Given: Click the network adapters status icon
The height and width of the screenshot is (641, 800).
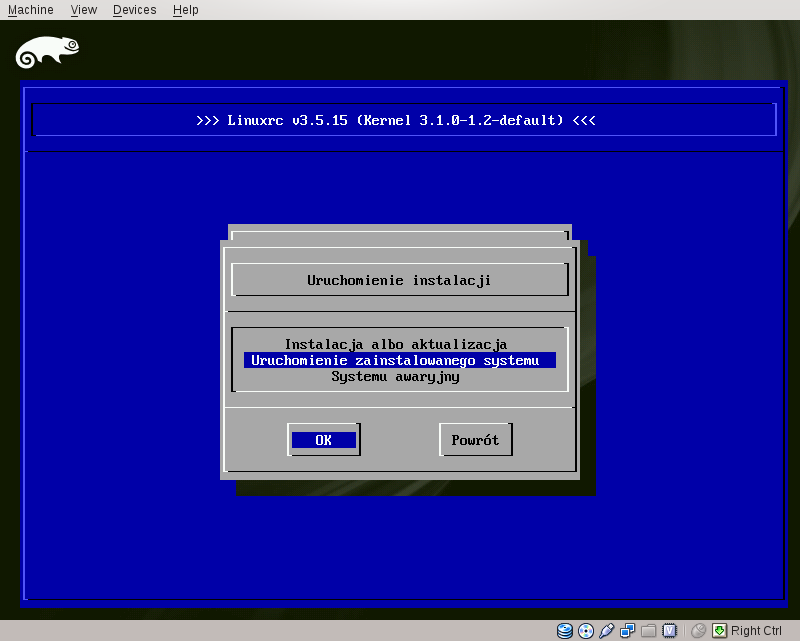Looking at the screenshot, I should 628,631.
